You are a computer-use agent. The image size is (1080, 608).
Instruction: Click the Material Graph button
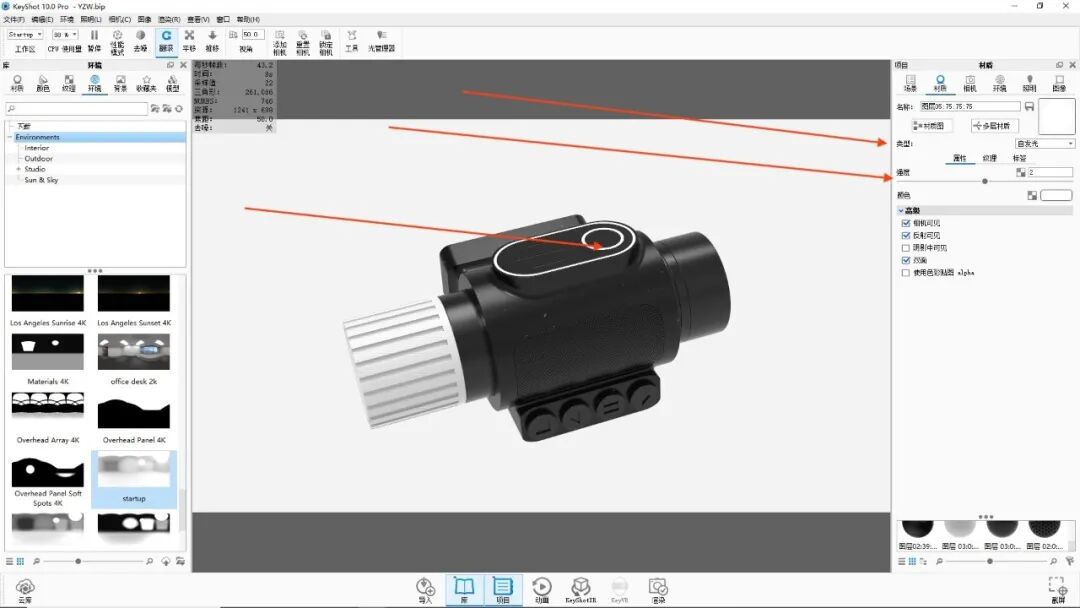pyautogui.click(x=932, y=125)
